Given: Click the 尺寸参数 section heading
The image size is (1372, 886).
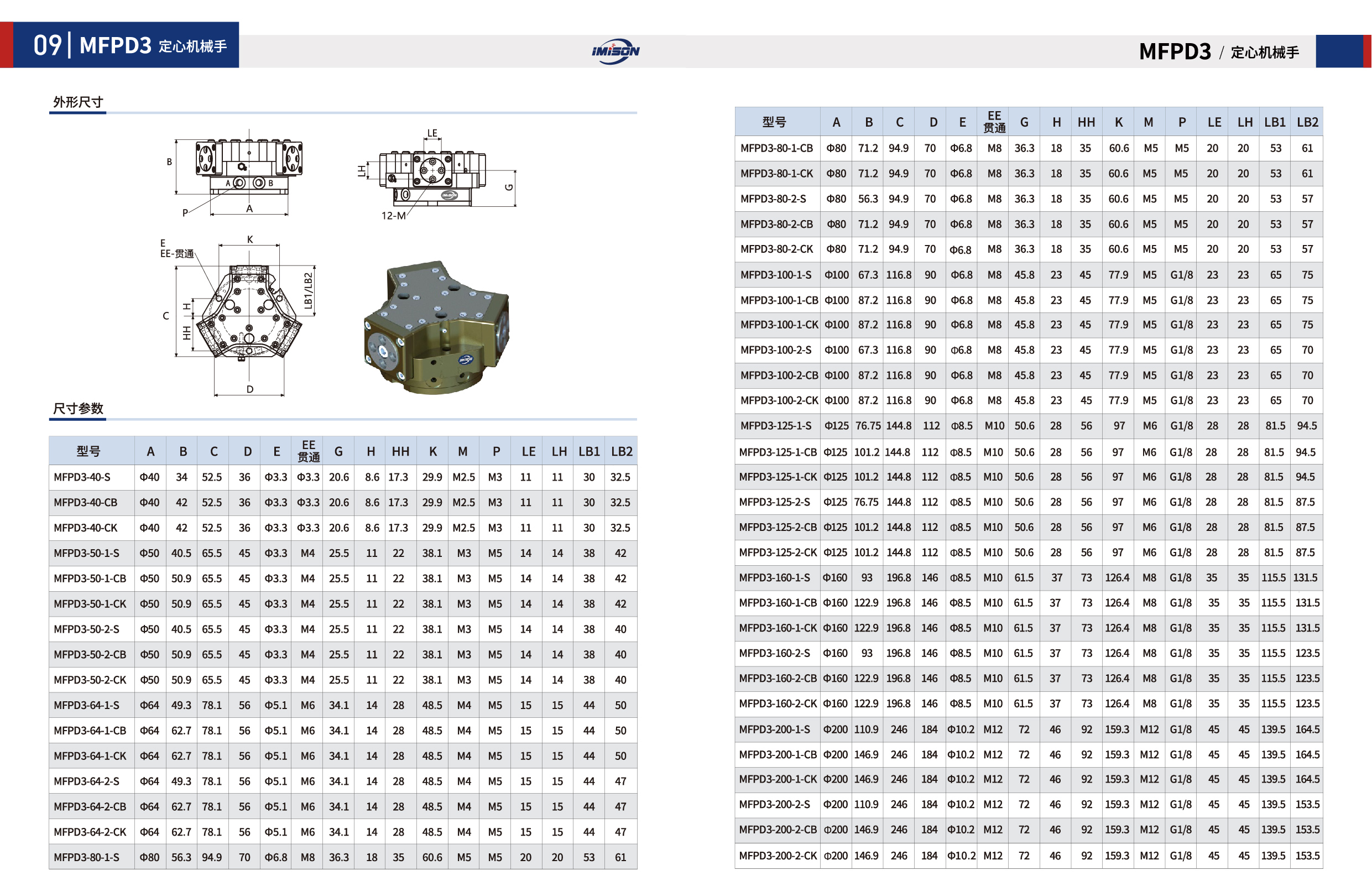Looking at the screenshot, I should [78, 409].
